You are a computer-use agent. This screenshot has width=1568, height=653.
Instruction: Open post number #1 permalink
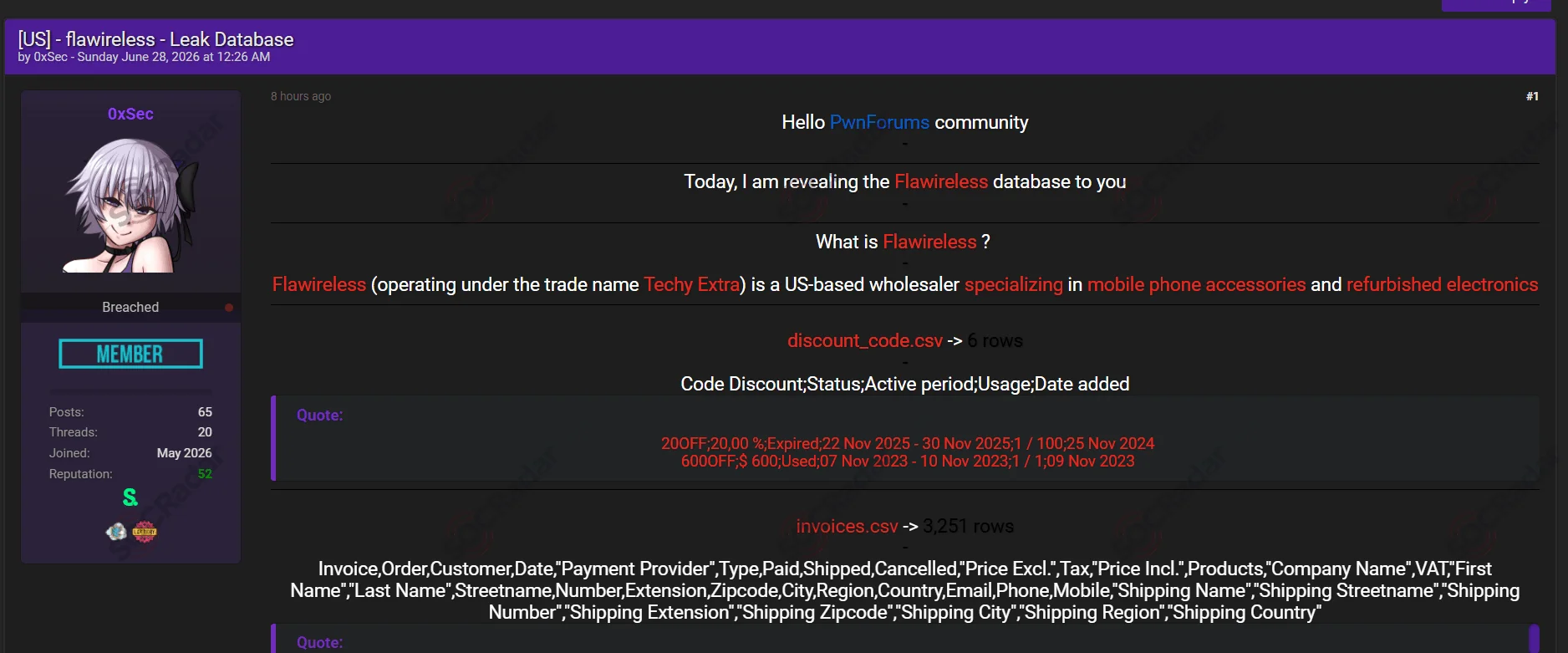click(1532, 96)
